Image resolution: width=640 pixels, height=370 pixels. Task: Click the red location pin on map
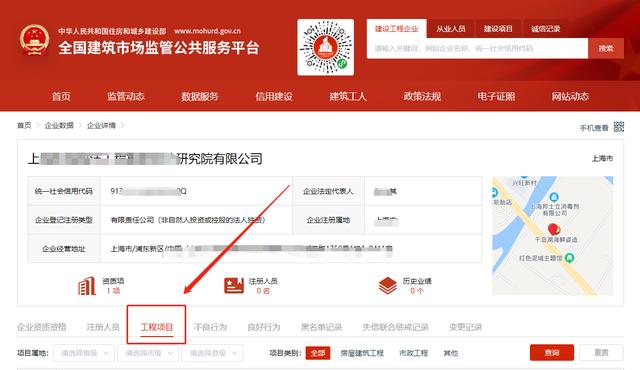(553, 229)
